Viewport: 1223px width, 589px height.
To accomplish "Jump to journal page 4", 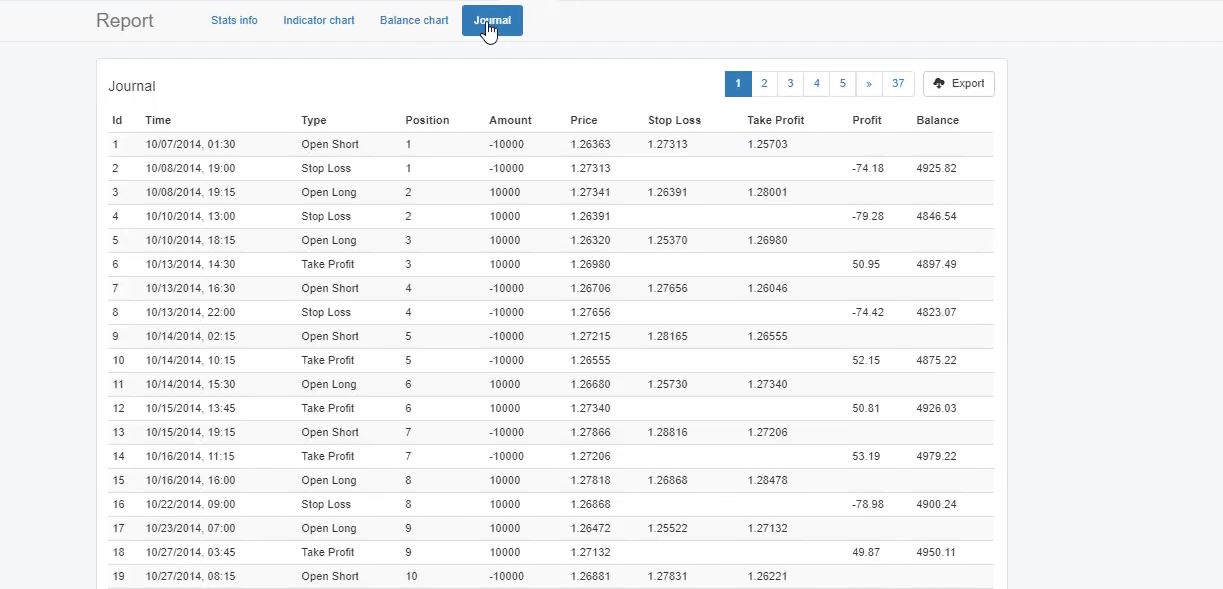I will click(816, 84).
